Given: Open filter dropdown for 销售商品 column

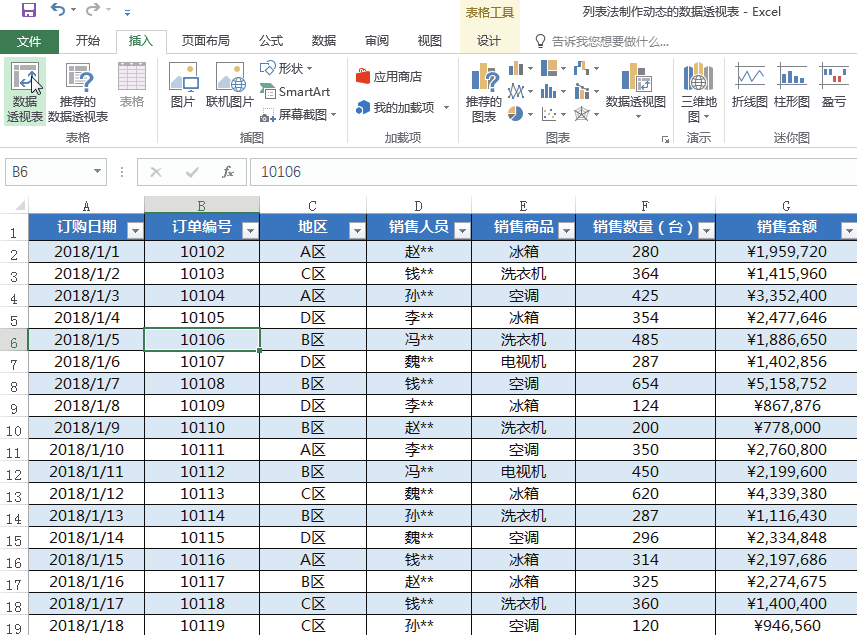Looking at the screenshot, I should [566, 231].
